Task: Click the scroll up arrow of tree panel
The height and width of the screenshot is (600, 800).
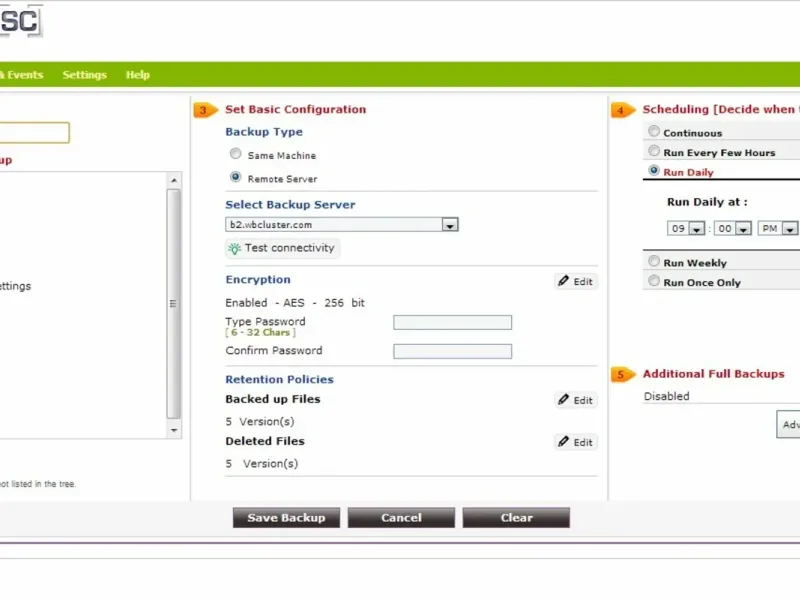Action: coord(174,180)
